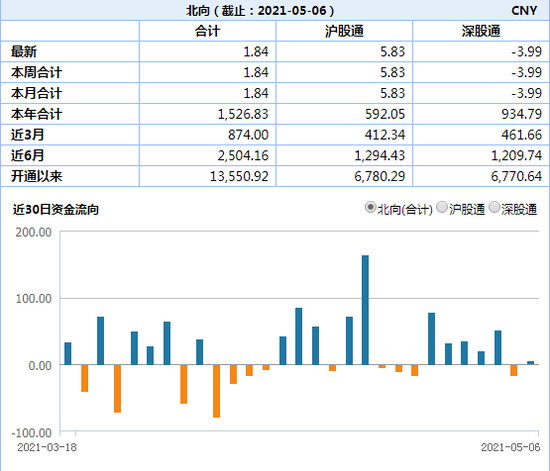Click the 2021-03-18 axis date label
The height and width of the screenshot is (471, 550).
[47, 447]
